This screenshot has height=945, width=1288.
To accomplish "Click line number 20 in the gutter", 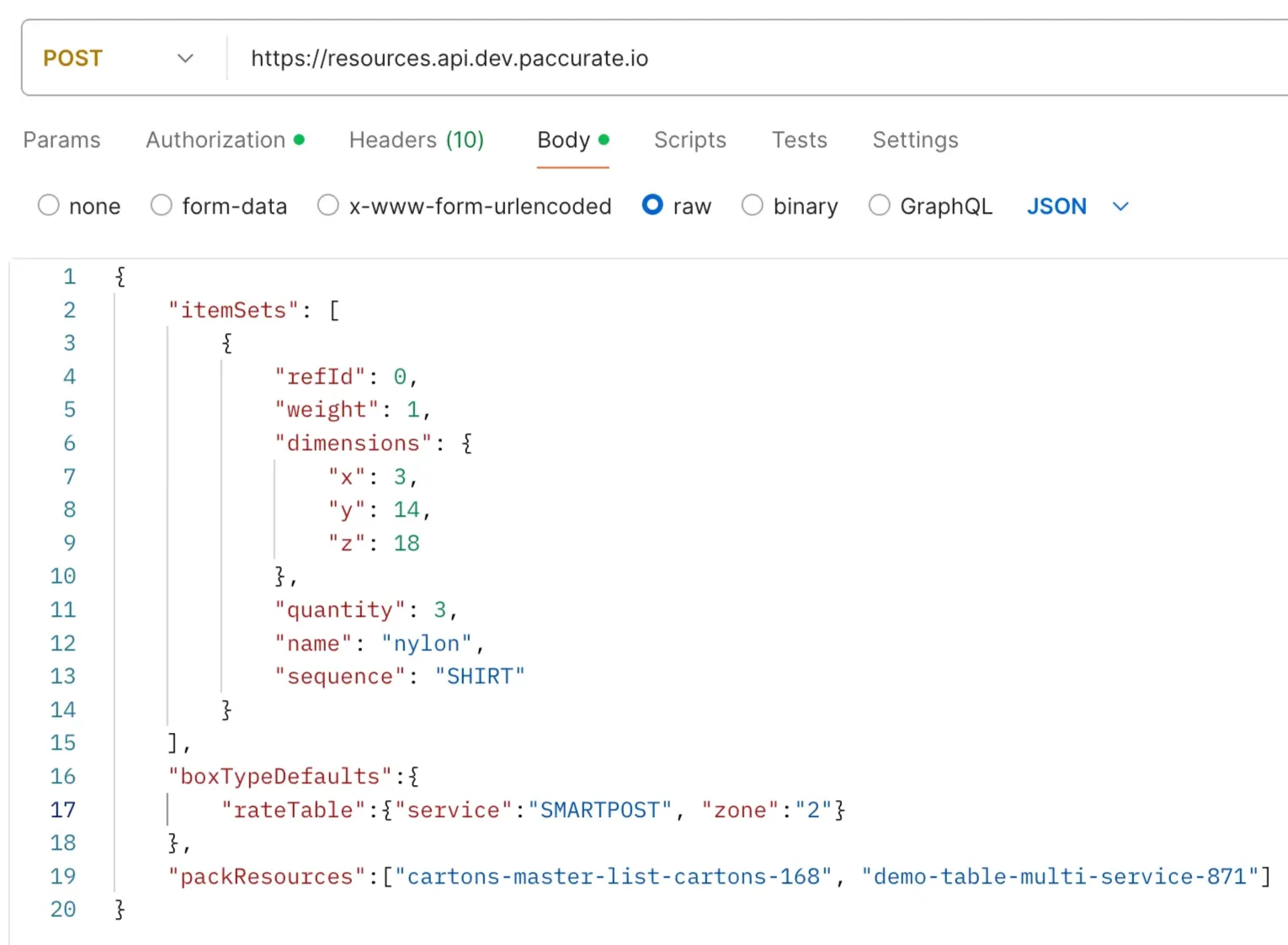I will [63, 910].
